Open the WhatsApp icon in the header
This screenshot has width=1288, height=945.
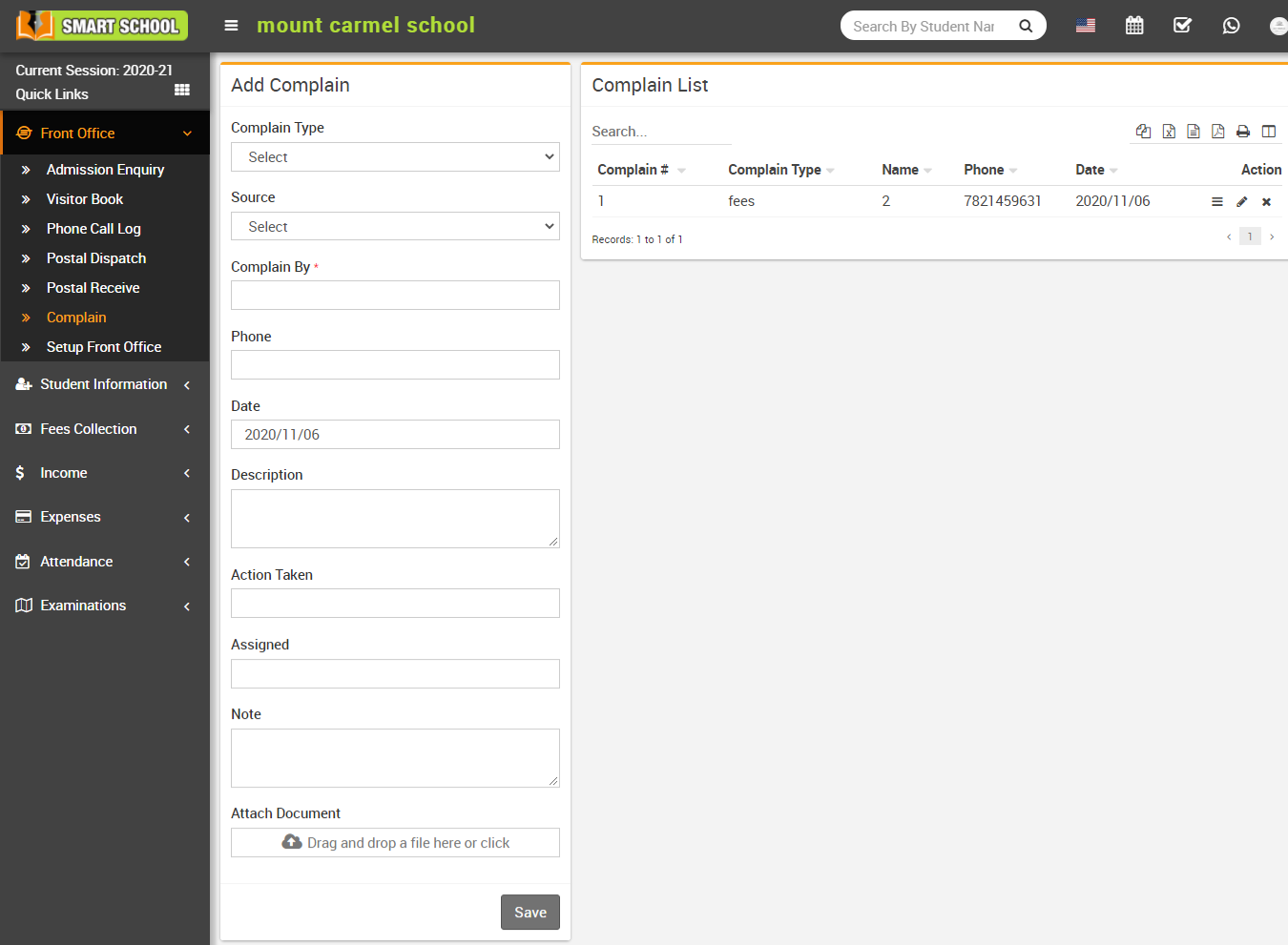pos(1231,26)
